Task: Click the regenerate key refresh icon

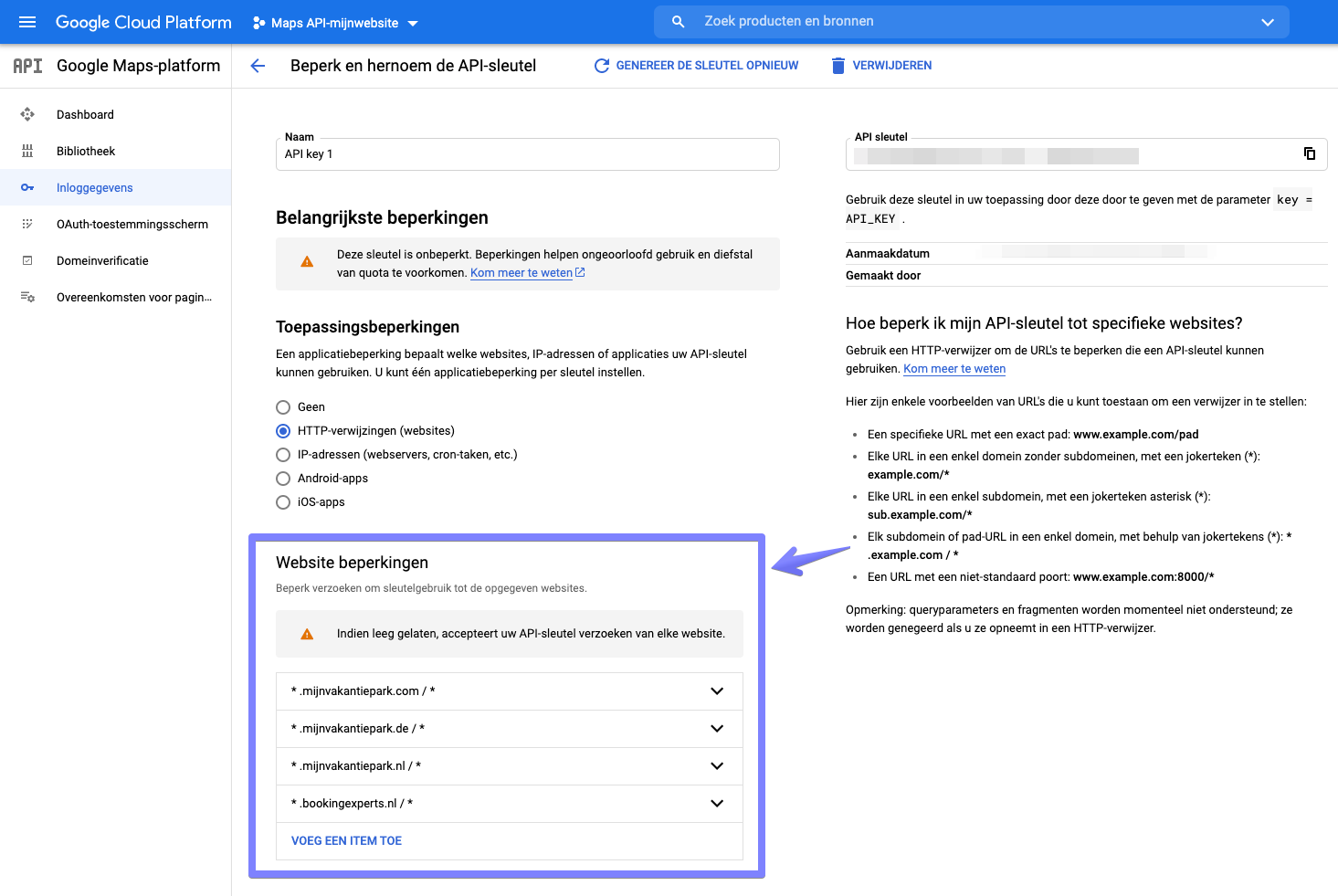Action: point(601,66)
